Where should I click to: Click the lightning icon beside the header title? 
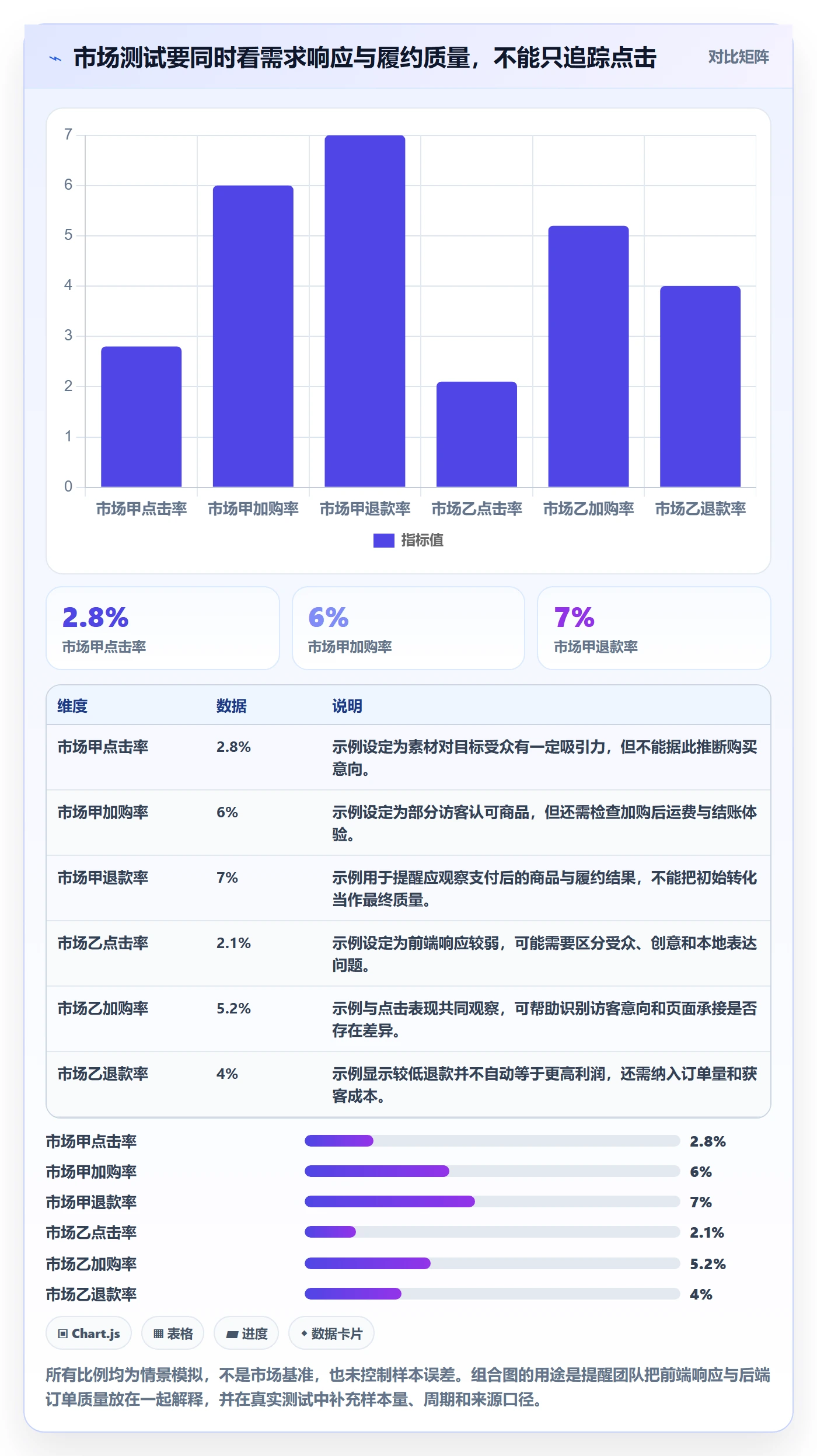pyautogui.click(x=55, y=58)
